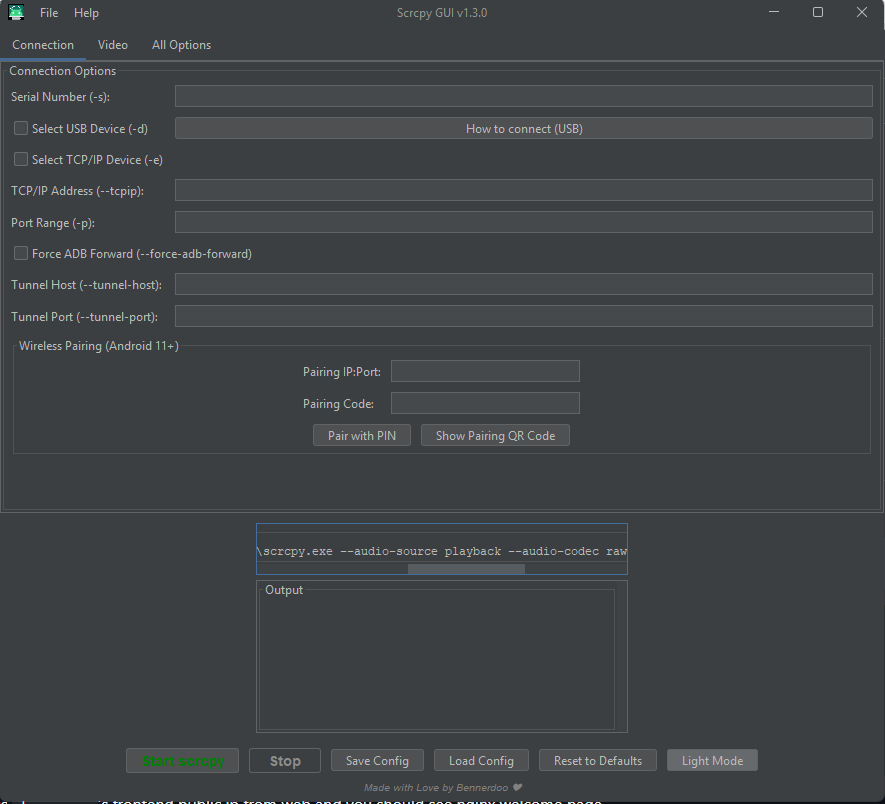The image size is (885, 804).
Task: Click the Scrcpy GUI app icon
Action: [x=16, y=12]
